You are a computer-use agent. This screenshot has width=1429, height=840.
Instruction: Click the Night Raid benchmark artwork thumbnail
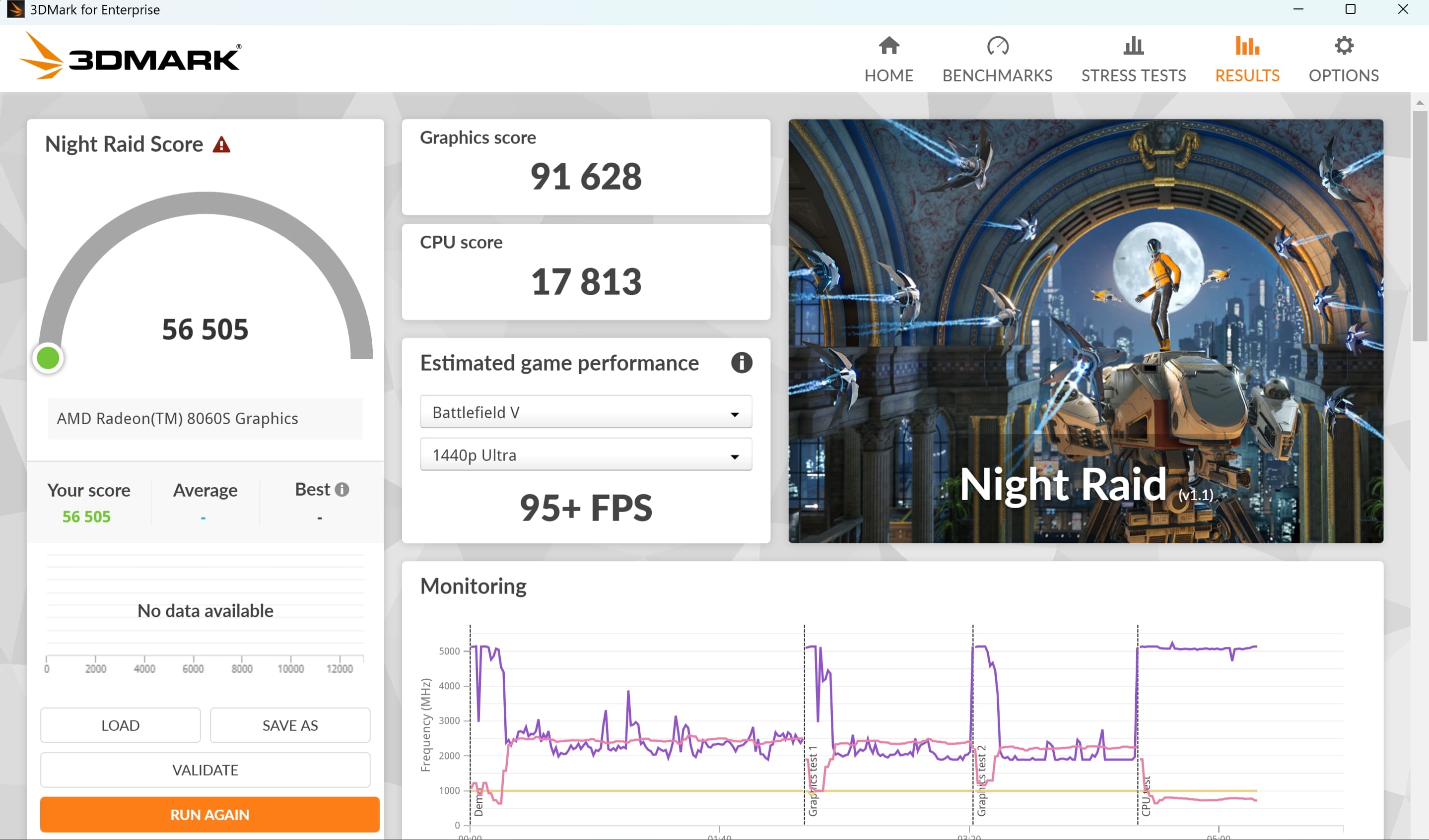(1085, 330)
